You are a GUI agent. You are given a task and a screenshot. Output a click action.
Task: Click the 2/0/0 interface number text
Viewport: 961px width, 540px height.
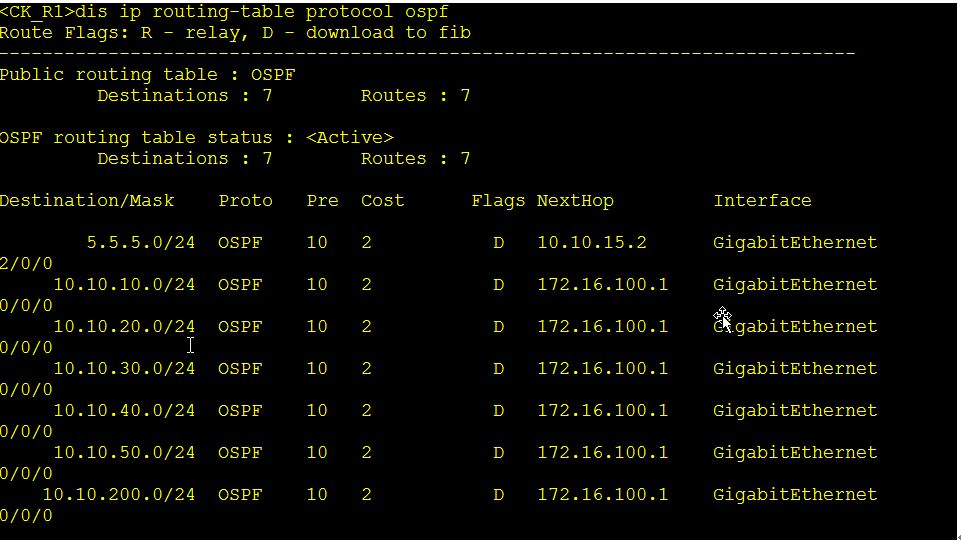pos(26,264)
